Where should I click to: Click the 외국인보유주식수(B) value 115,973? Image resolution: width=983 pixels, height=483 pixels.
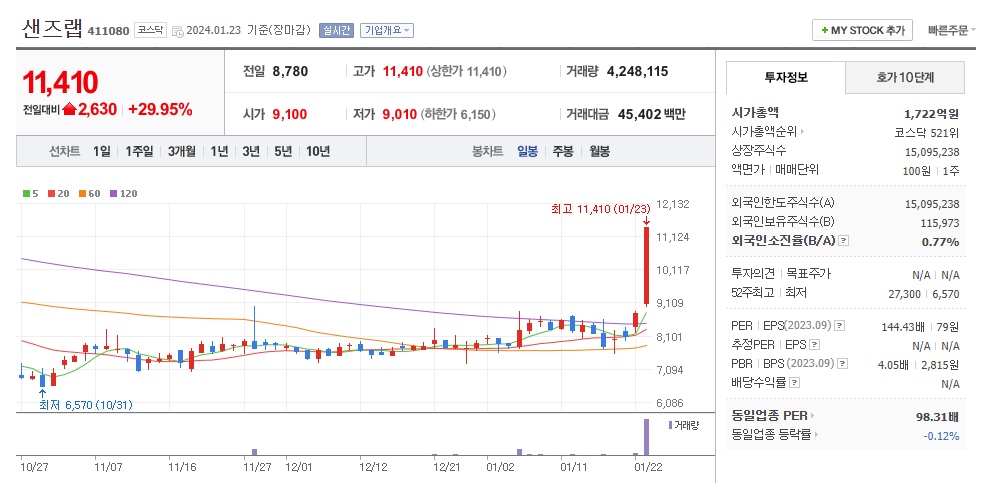click(x=940, y=223)
